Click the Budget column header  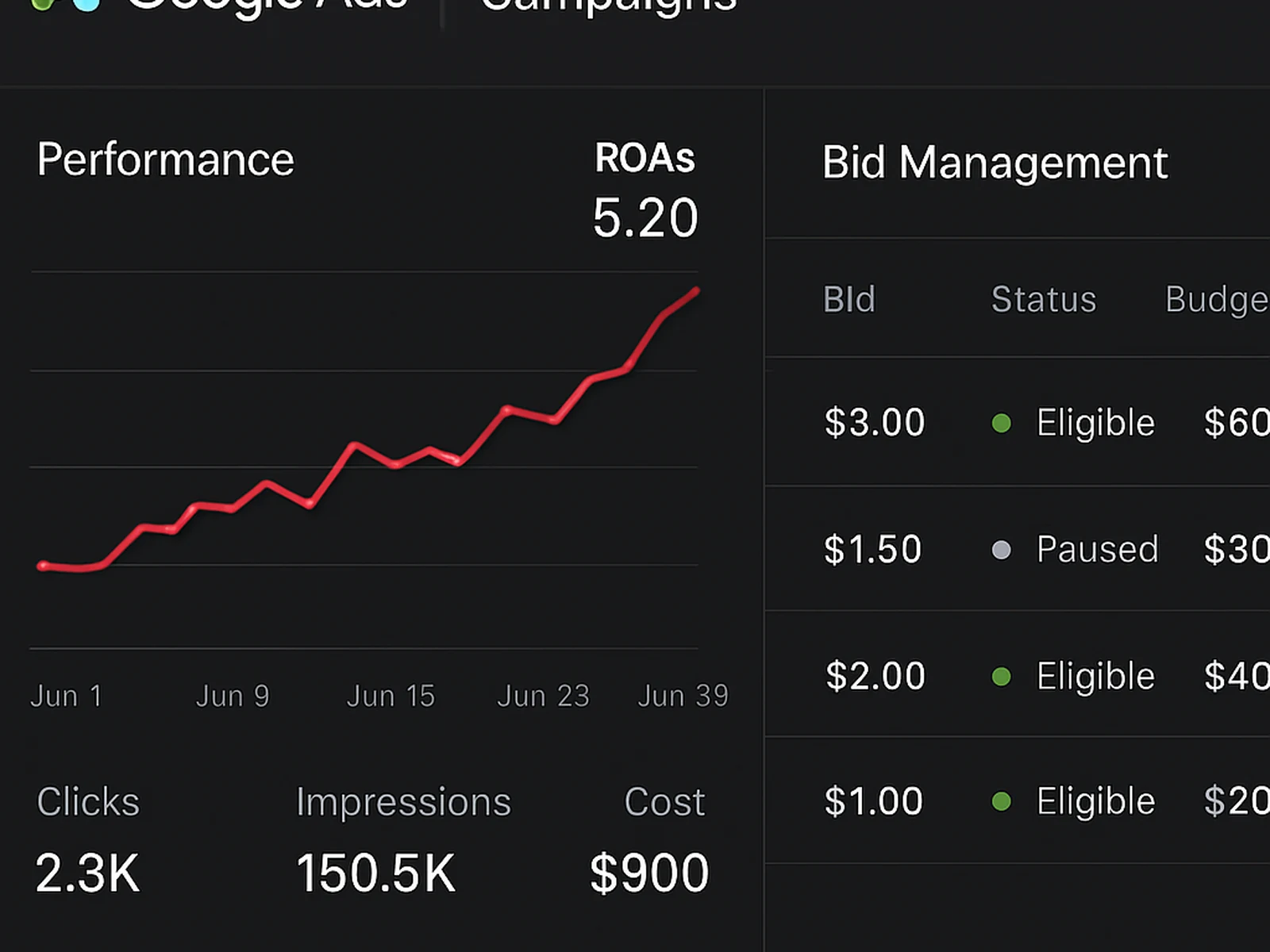1216,300
